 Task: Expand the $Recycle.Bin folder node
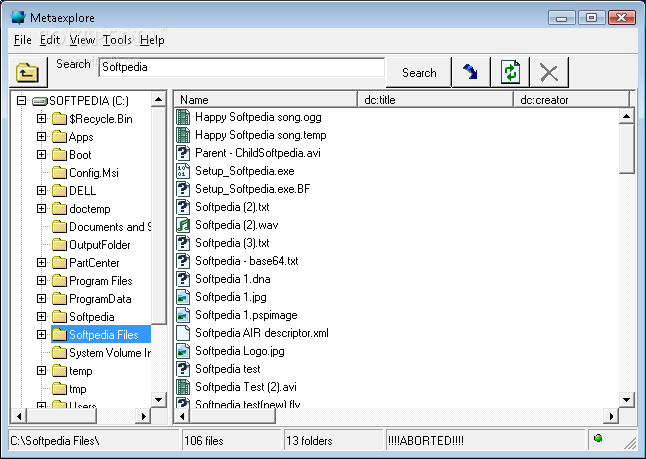click(41, 119)
